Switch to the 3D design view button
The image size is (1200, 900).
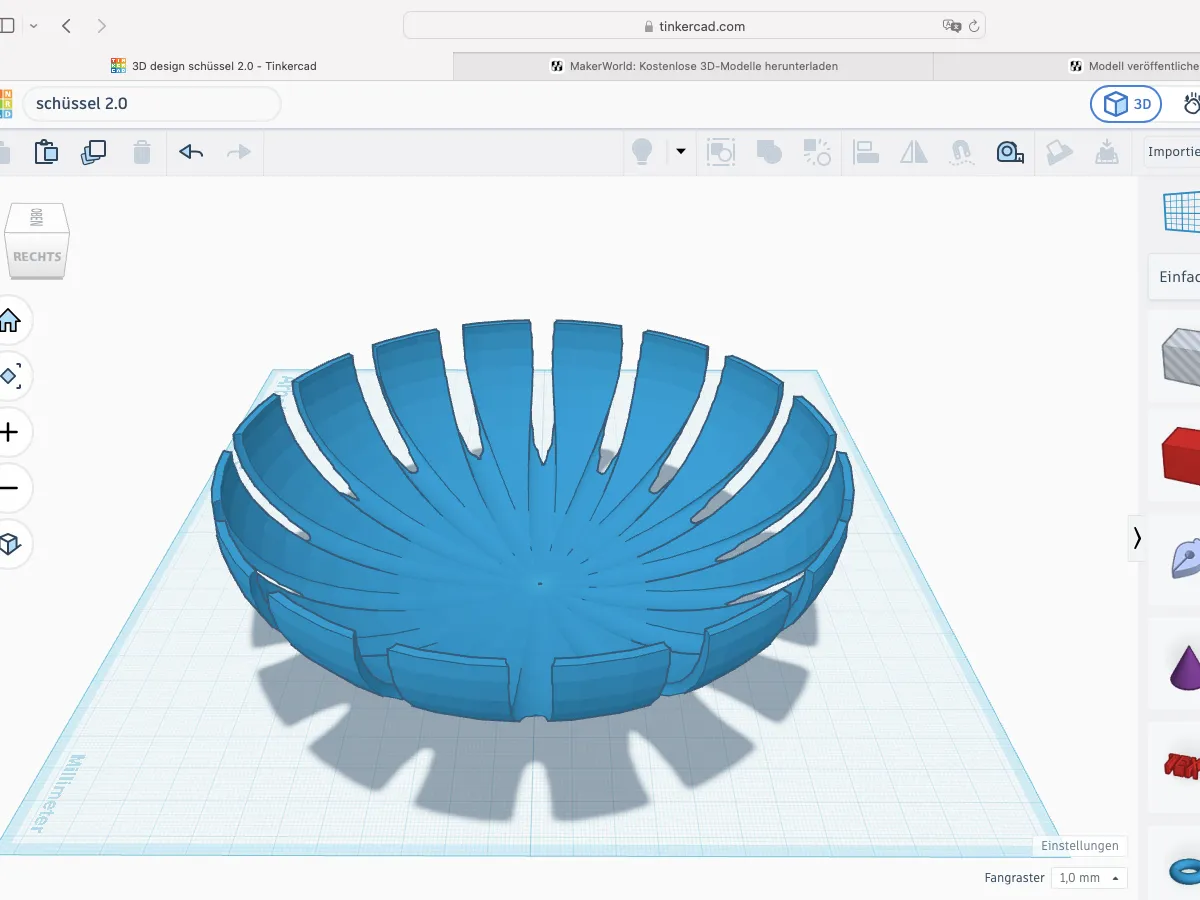[1126, 104]
